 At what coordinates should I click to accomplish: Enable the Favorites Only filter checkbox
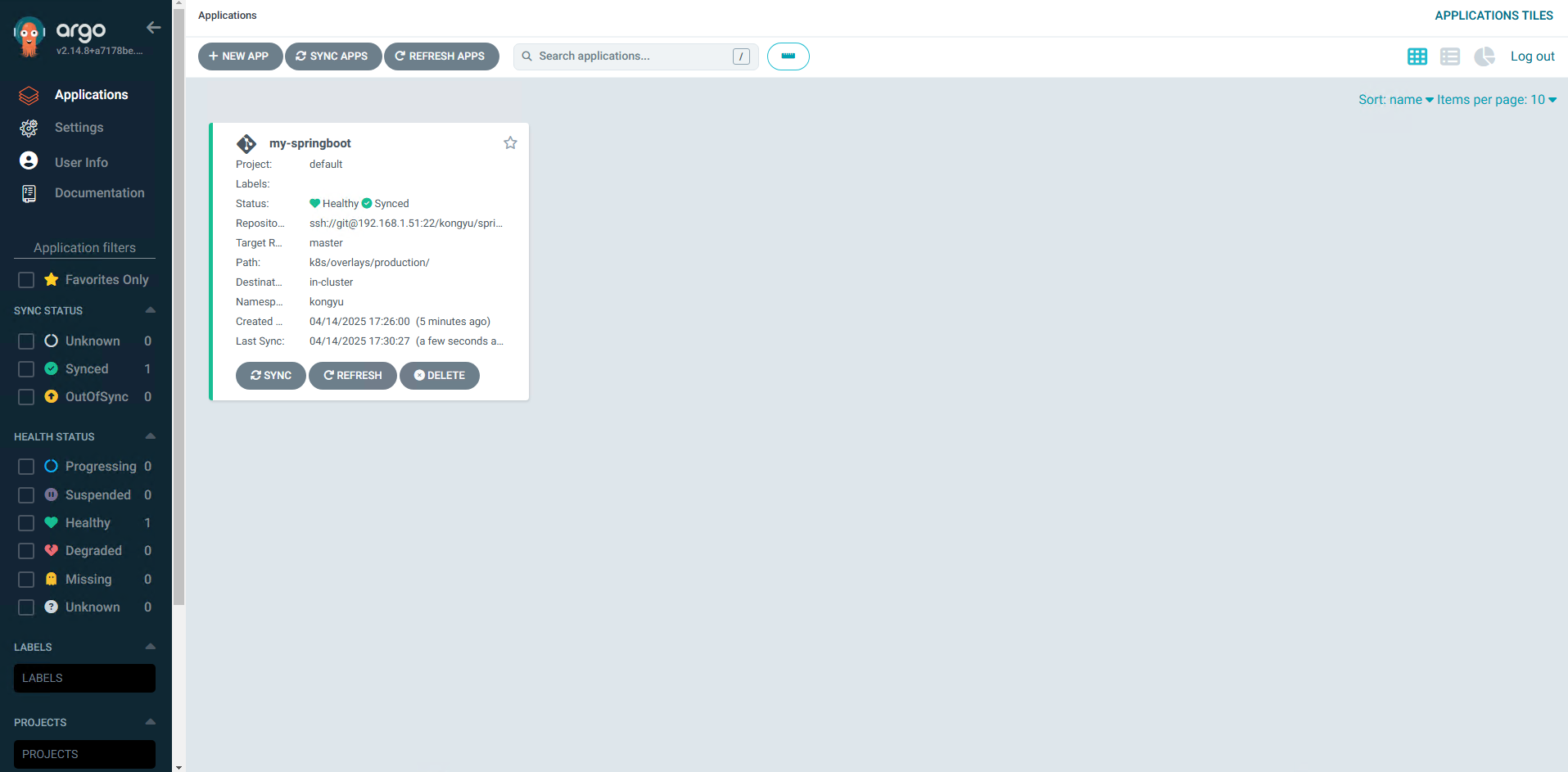26,280
